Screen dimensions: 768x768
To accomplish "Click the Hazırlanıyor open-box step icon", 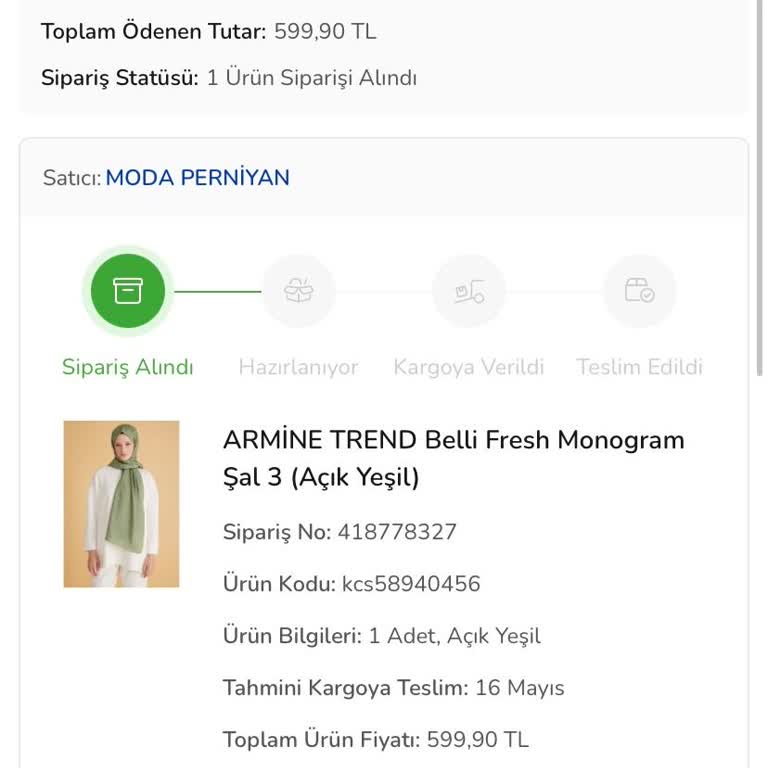I will click(298, 291).
